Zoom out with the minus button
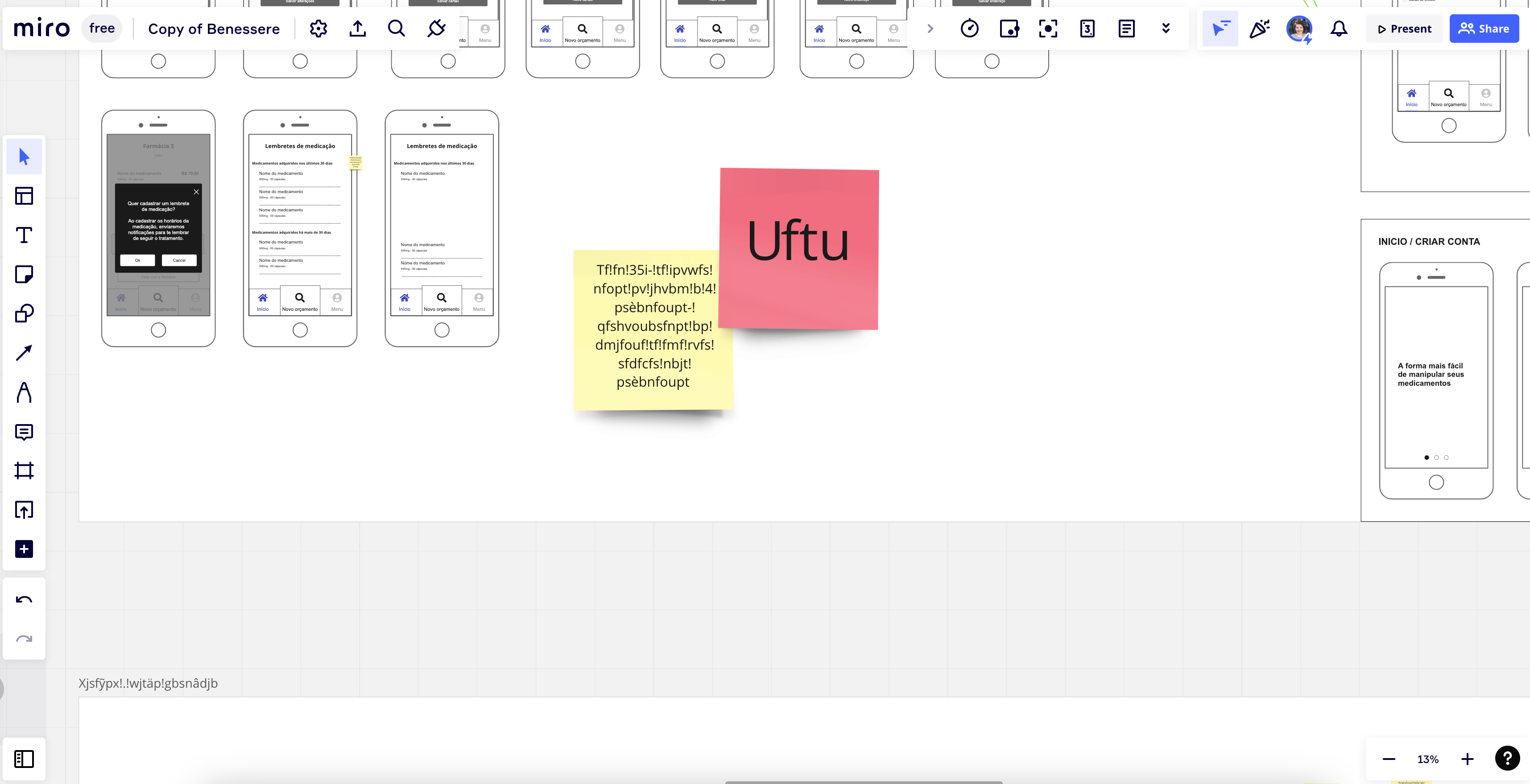Image resolution: width=1530 pixels, height=784 pixels. pyautogui.click(x=1389, y=759)
